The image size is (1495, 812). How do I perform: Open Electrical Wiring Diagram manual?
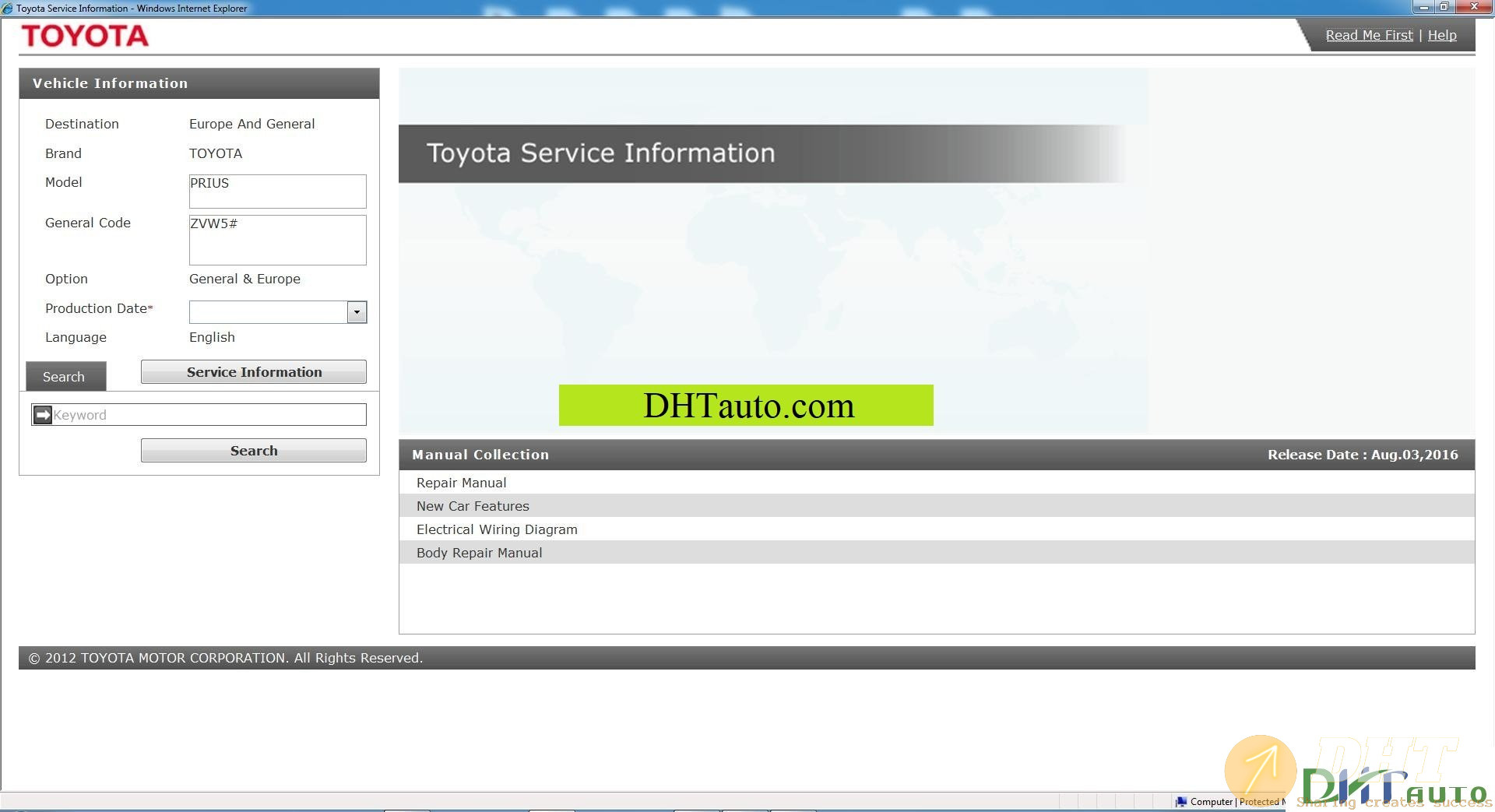click(x=497, y=529)
